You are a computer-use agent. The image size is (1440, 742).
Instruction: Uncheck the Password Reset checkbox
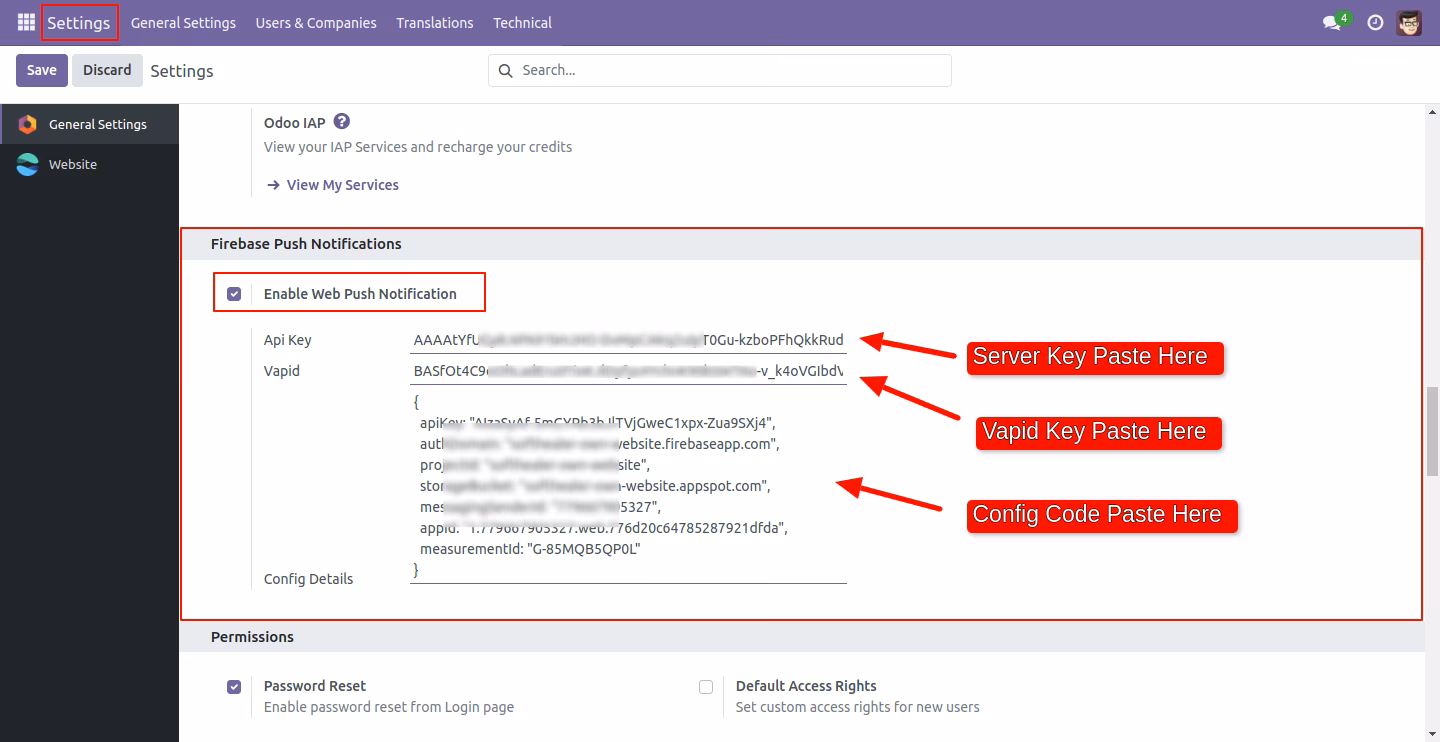click(x=234, y=687)
